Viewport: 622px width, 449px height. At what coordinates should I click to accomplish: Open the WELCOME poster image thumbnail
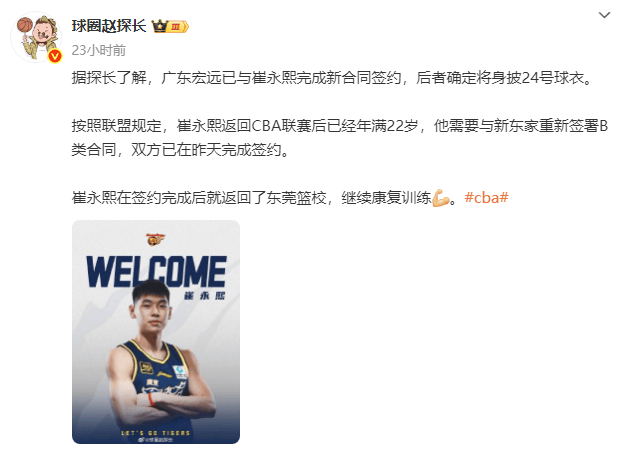(x=156, y=332)
